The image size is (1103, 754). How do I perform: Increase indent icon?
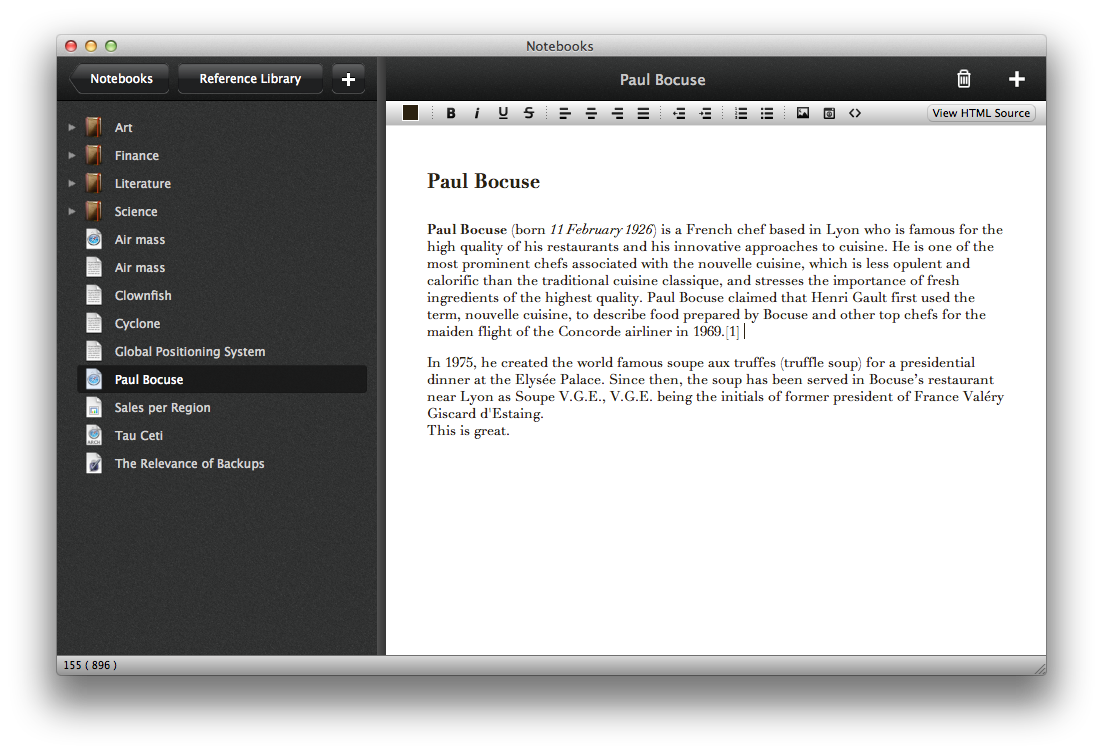click(705, 113)
